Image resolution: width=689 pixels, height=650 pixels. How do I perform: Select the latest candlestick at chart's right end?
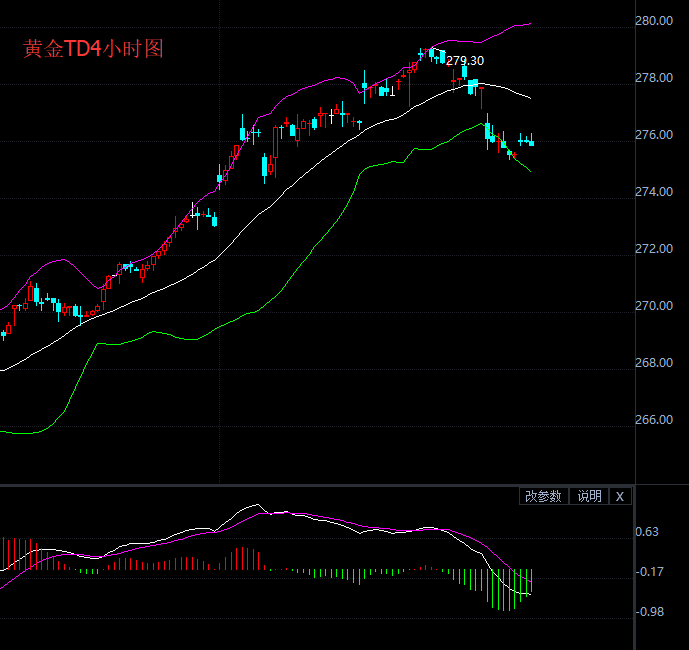pos(531,142)
